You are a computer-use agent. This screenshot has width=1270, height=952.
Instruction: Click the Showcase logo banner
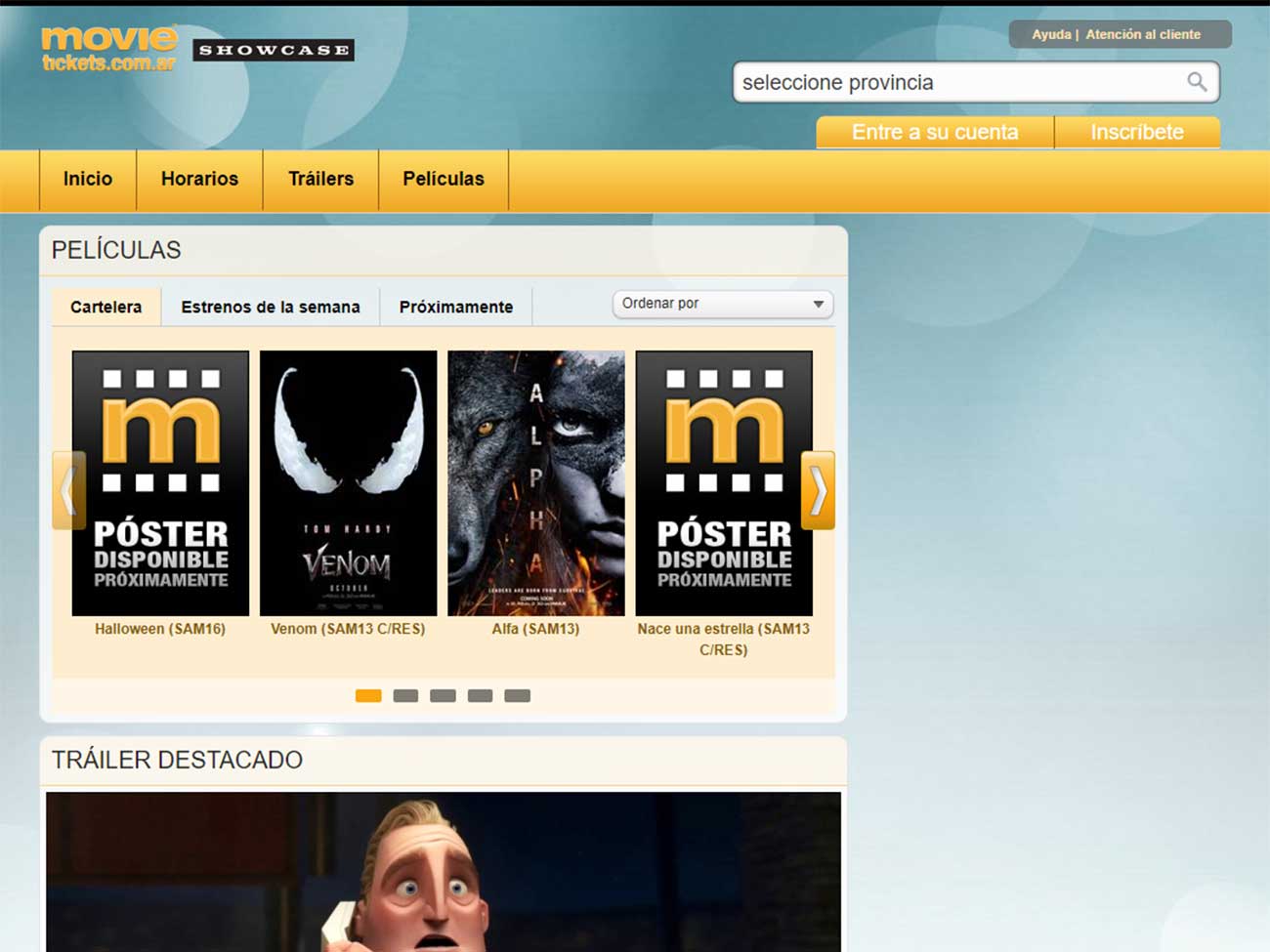tap(274, 50)
